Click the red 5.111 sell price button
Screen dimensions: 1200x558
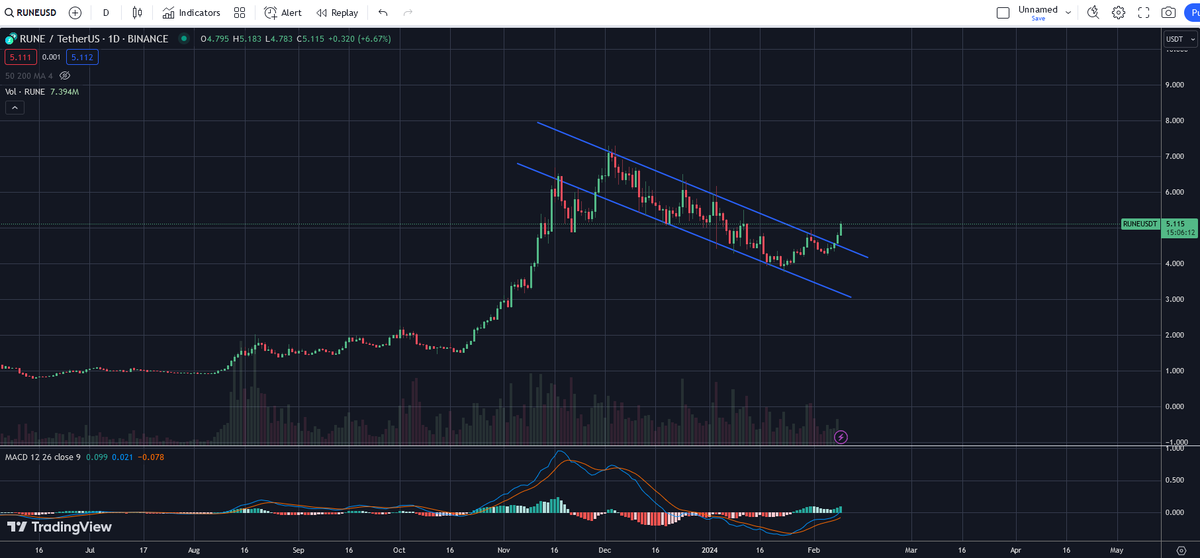click(20, 57)
